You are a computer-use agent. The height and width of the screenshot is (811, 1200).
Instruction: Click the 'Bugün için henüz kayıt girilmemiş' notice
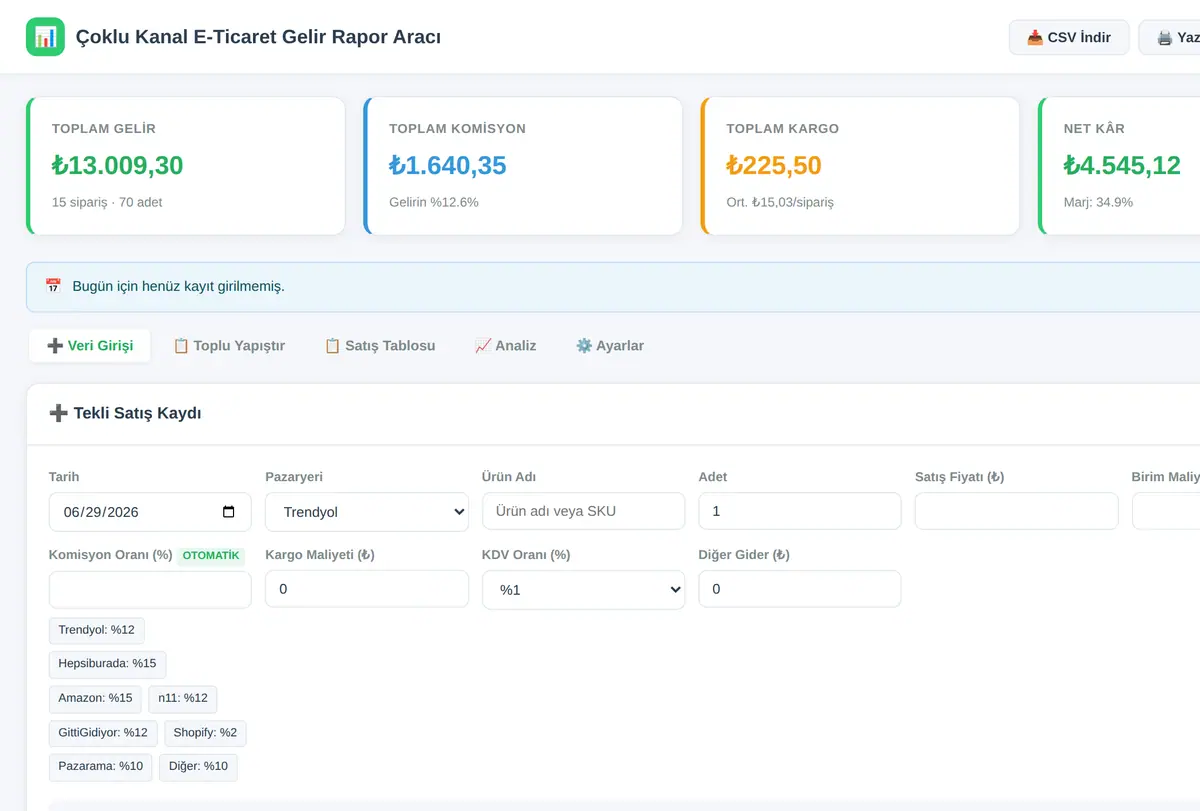pos(179,286)
